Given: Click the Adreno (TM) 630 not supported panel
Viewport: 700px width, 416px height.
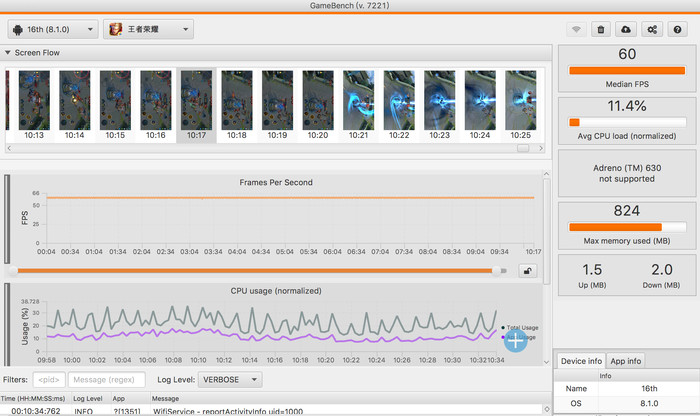Looking at the screenshot, I should click(627, 173).
